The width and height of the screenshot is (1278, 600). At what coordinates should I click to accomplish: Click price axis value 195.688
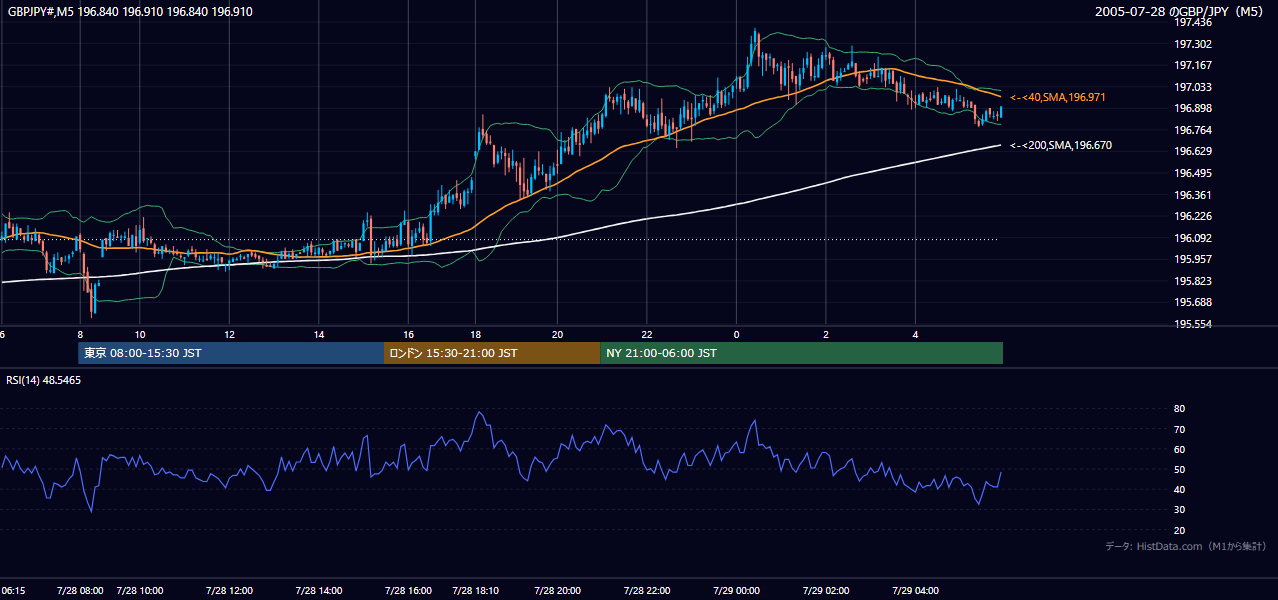pos(1193,302)
